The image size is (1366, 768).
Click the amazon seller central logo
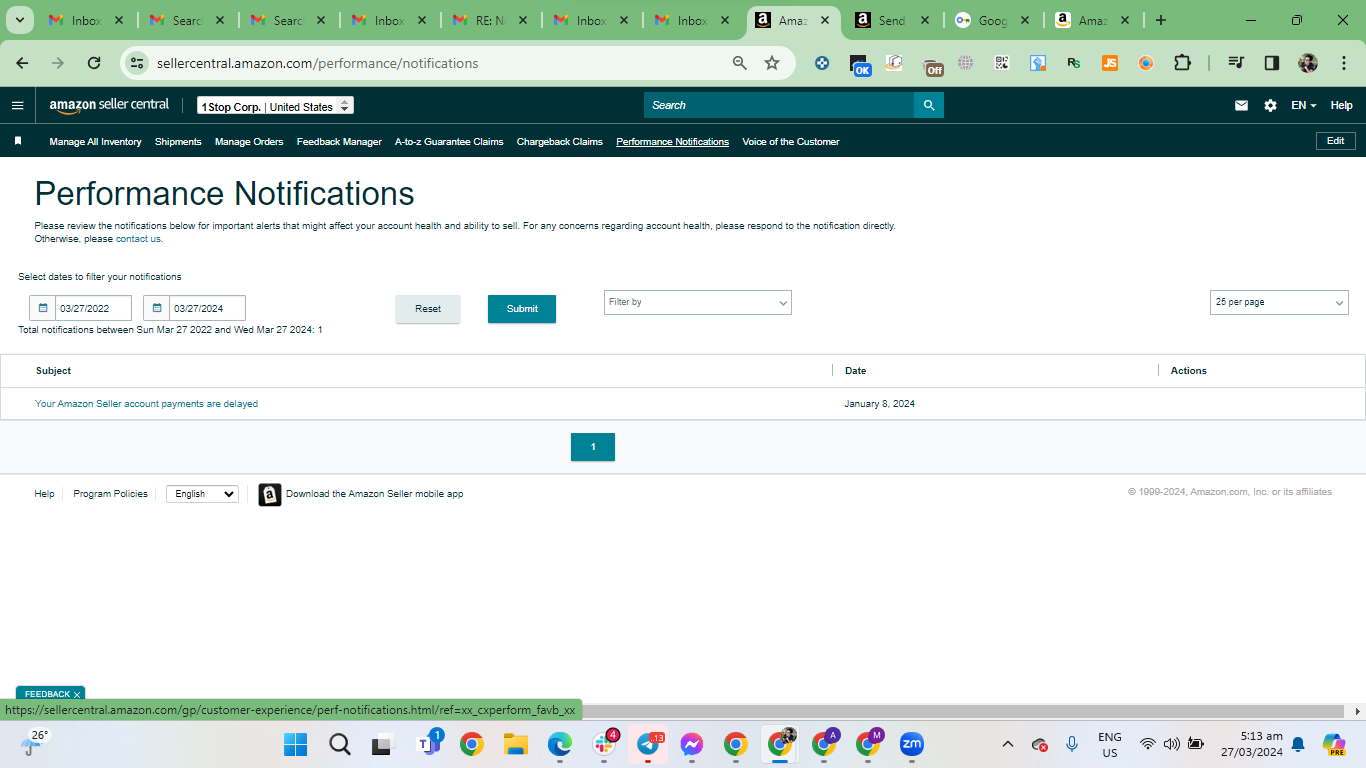pyautogui.click(x=109, y=105)
